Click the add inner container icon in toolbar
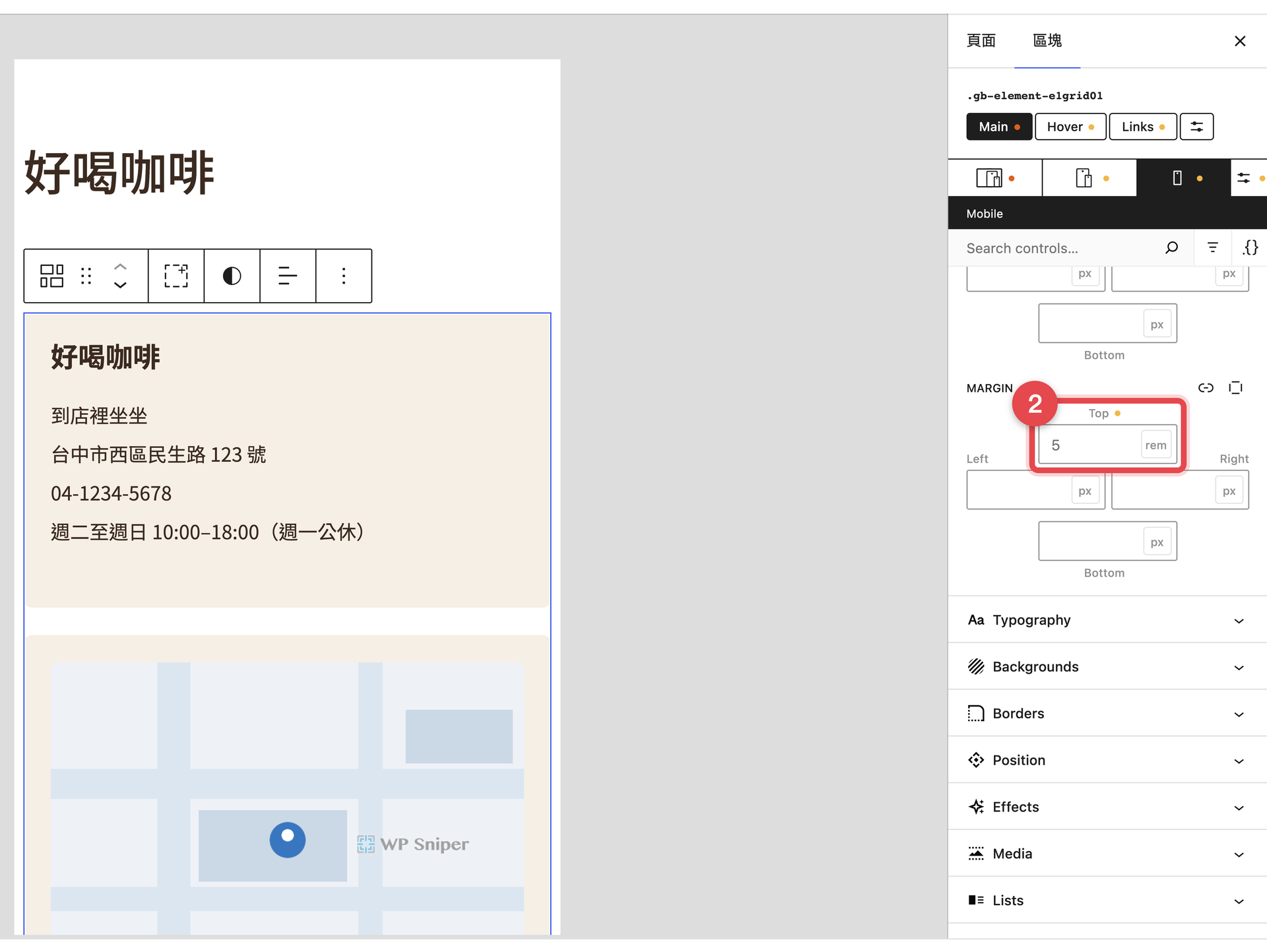This screenshot has width=1267, height=952. coord(176,276)
